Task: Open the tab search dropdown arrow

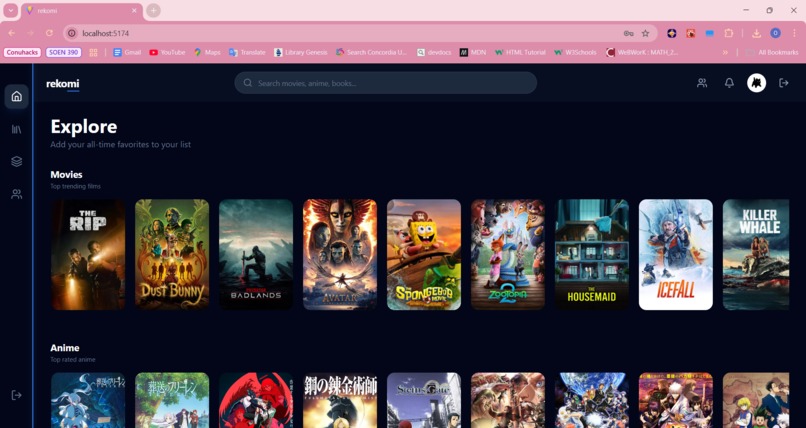Action: pyautogui.click(x=11, y=10)
